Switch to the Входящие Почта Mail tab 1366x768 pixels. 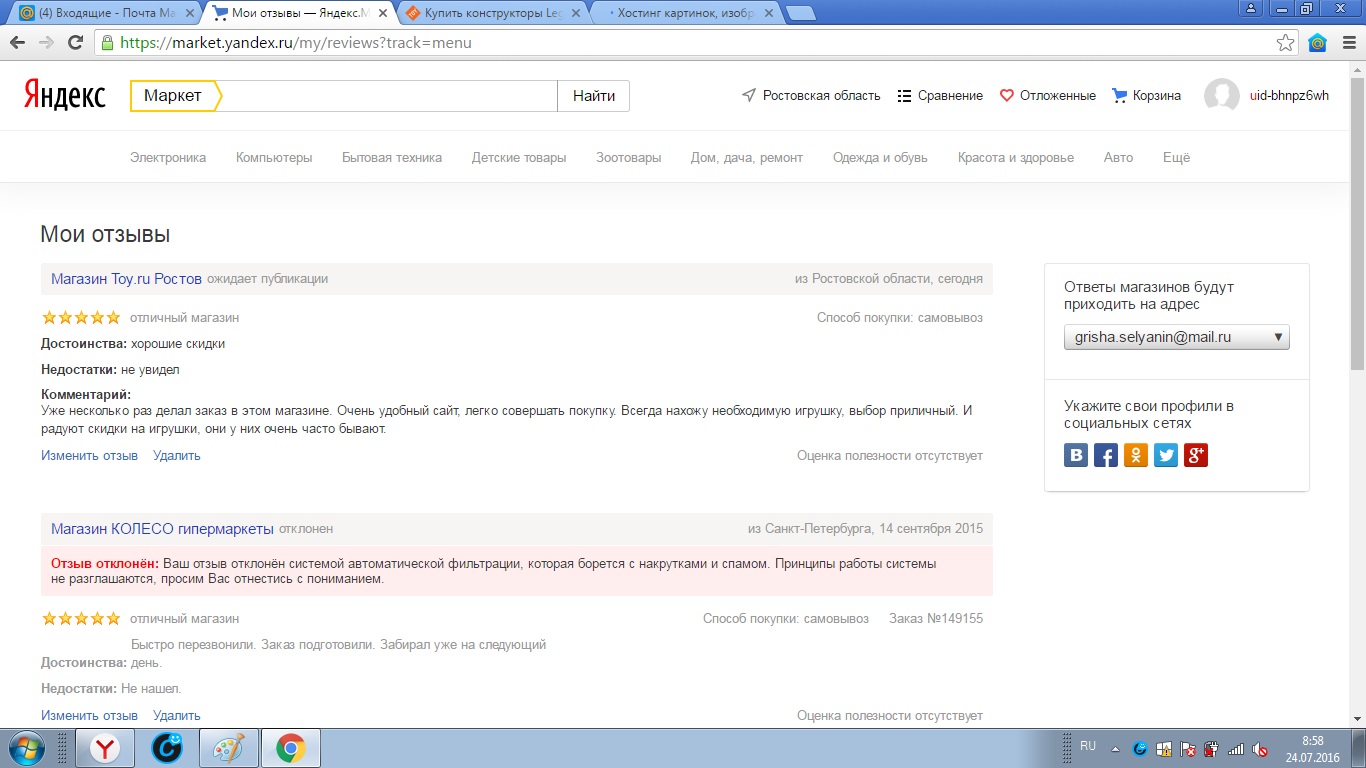pos(103,13)
